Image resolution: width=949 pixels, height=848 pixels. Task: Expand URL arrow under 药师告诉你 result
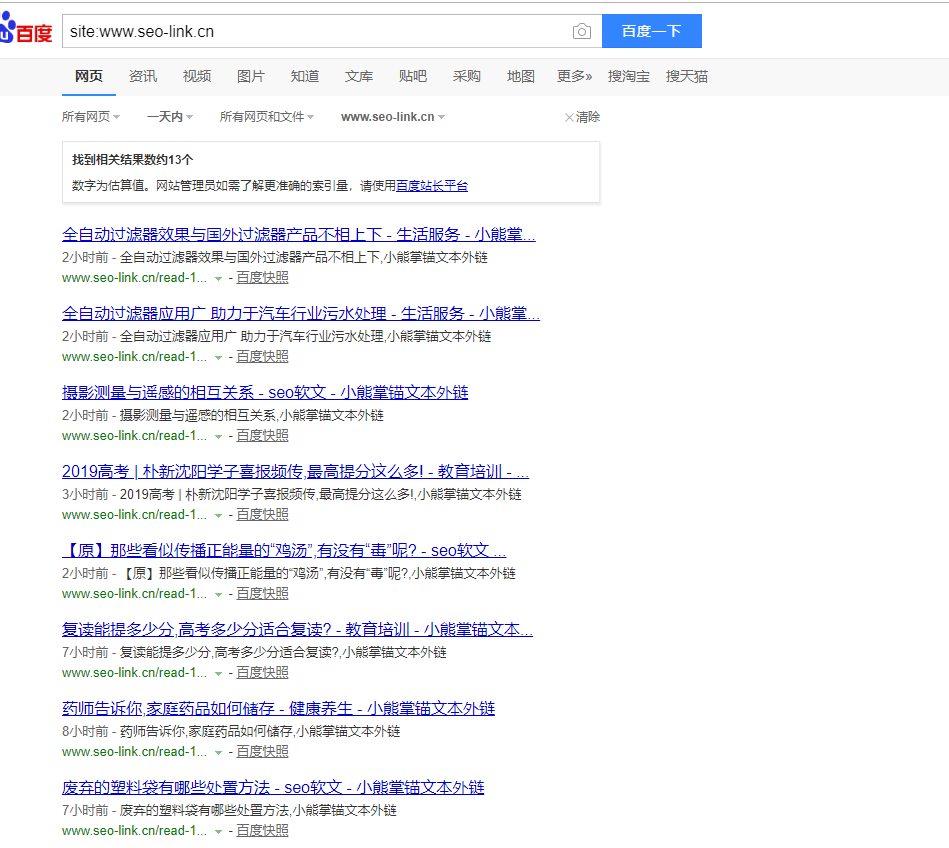(218, 753)
